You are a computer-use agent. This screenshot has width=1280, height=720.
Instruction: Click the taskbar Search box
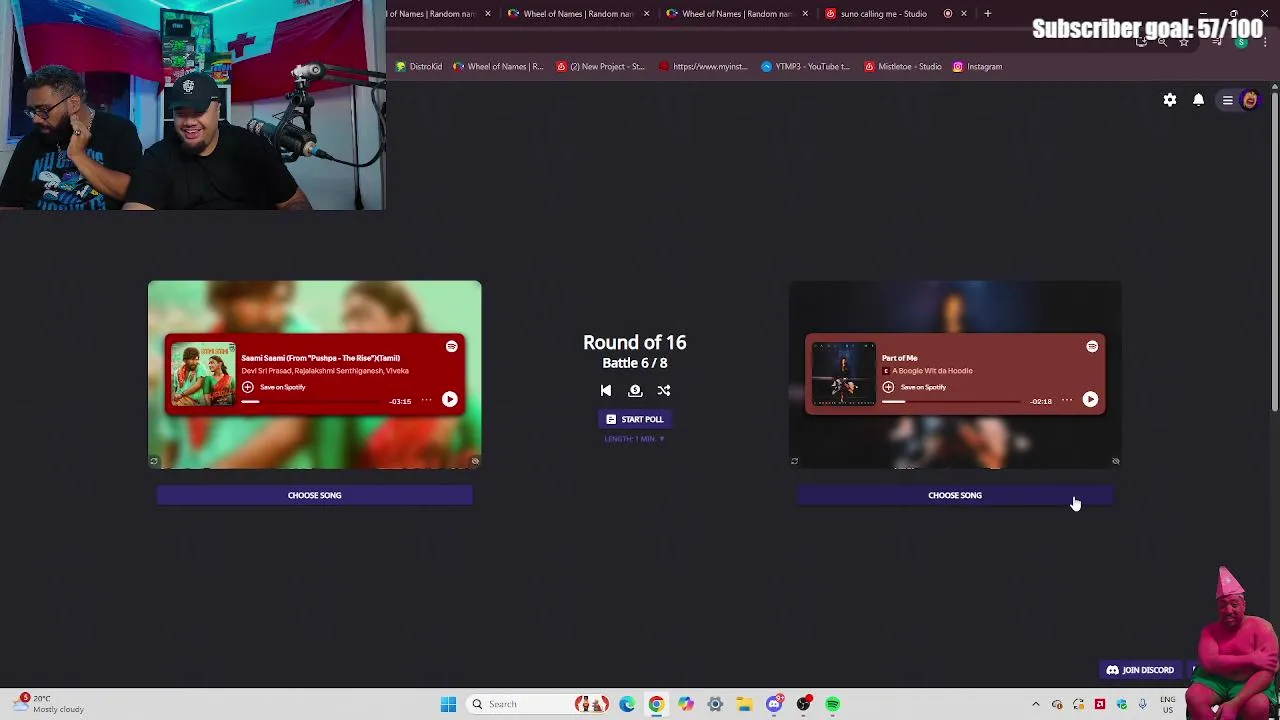[x=538, y=704]
